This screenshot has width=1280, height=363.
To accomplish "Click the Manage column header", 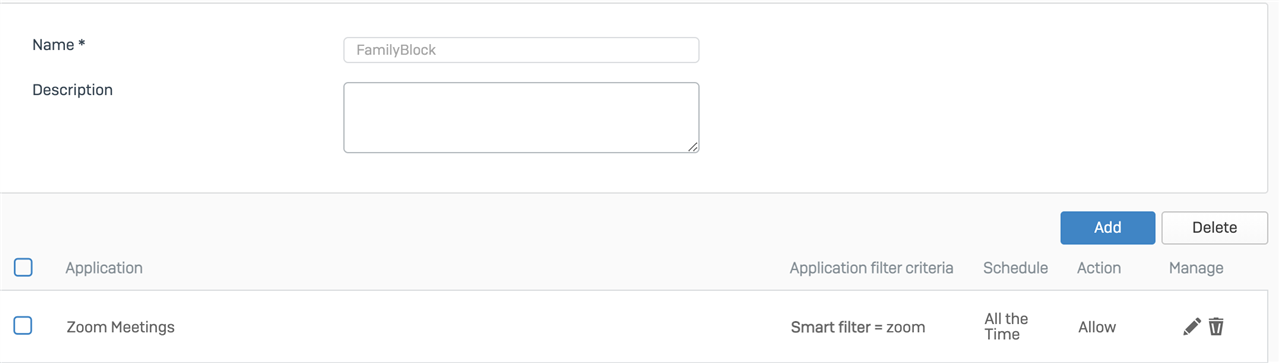I will click(1196, 268).
